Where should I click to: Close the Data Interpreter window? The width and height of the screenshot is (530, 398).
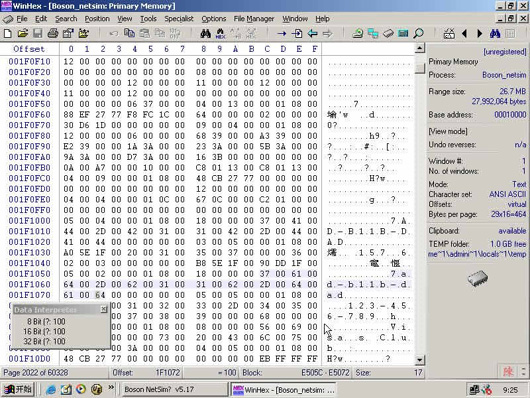(104, 309)
